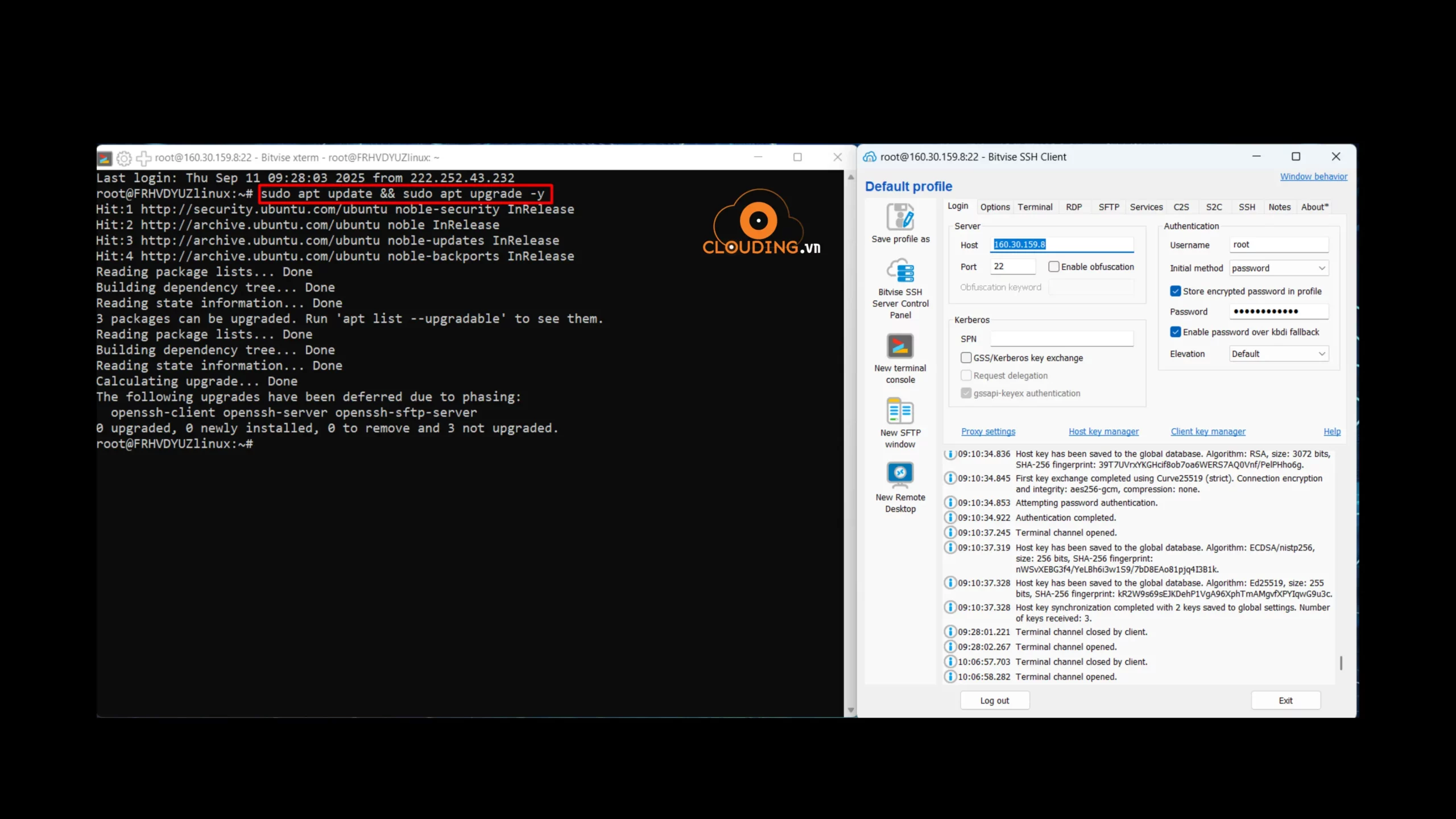Image resolution: width=1456 pixels, height=819 pixels.
Task: Click info icon for Authentication completed log
Action: click(950, 518)
